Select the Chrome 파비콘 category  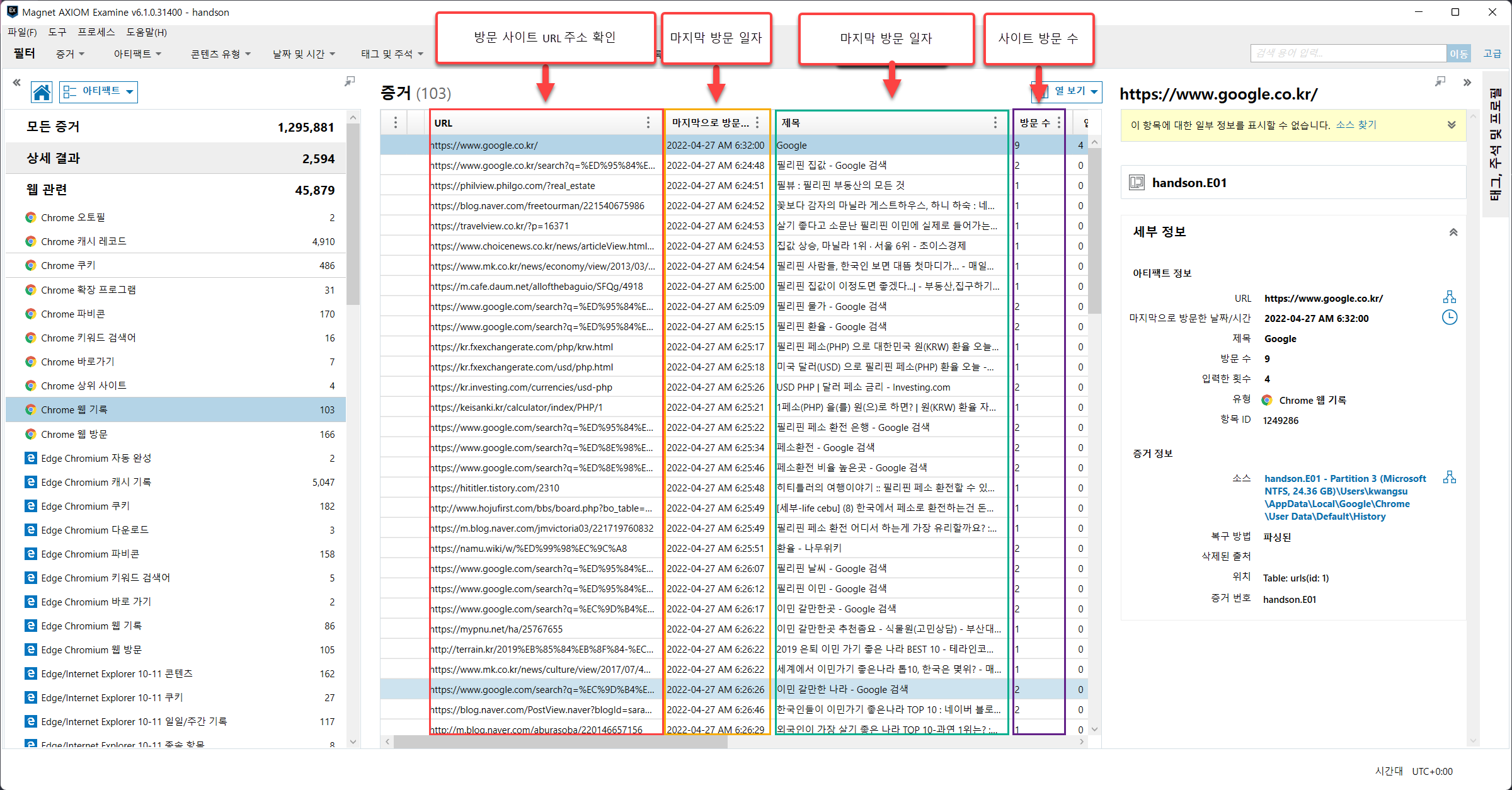coord(176,314)
